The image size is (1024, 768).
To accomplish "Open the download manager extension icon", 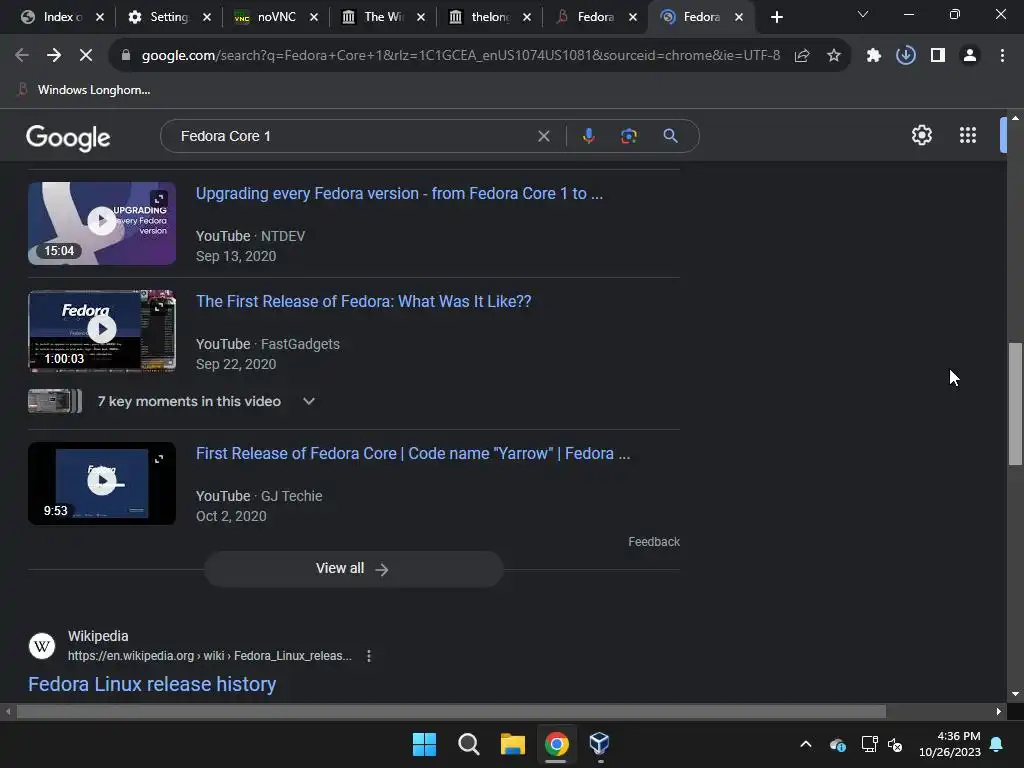I will coord(906,56).
